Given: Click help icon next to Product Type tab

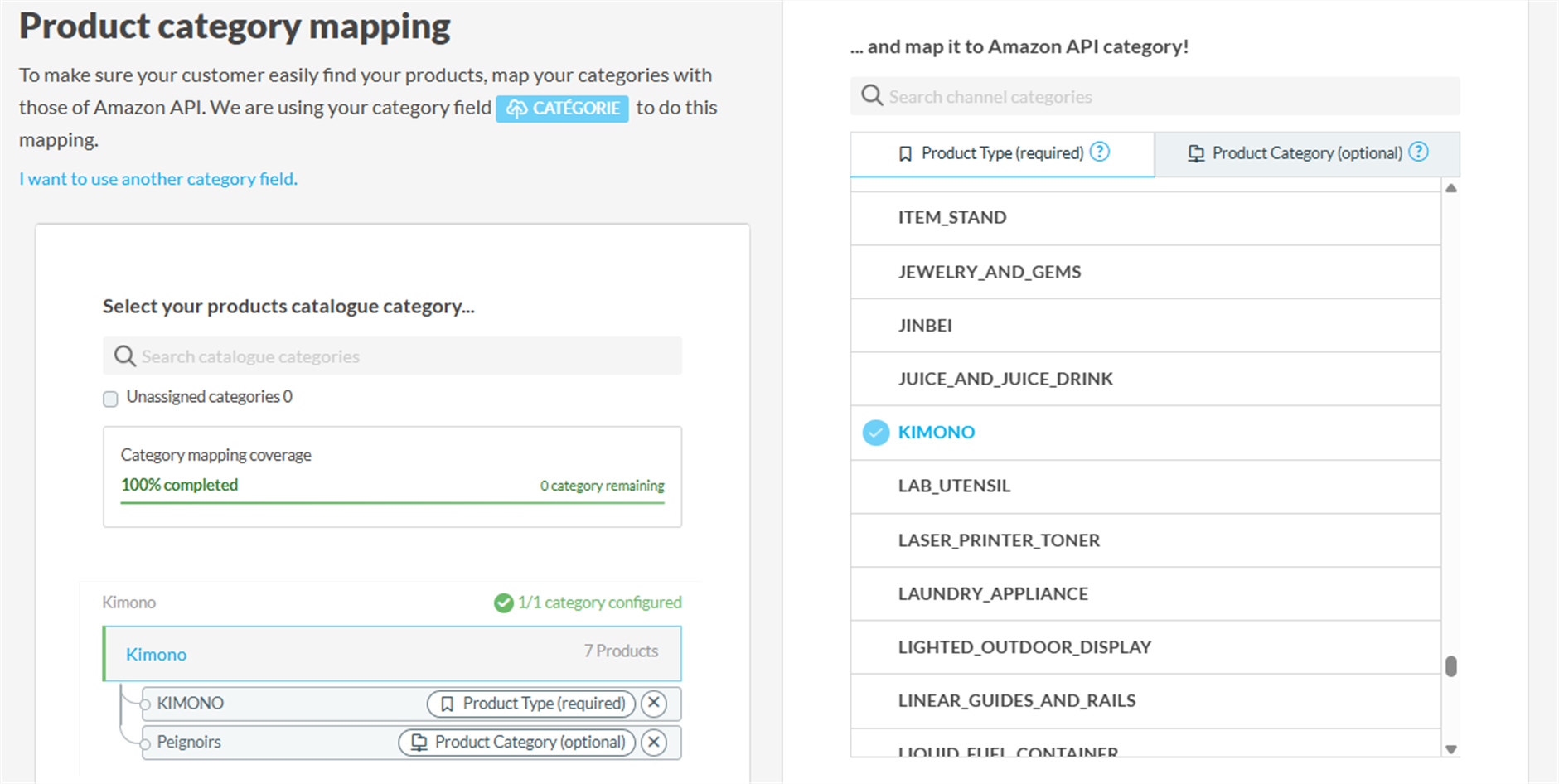Looking at the screenshot, I should point(1099,152).
